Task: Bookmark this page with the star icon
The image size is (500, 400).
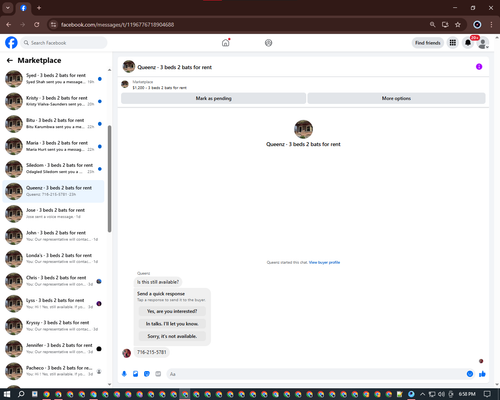Action: tap(458, 24)
